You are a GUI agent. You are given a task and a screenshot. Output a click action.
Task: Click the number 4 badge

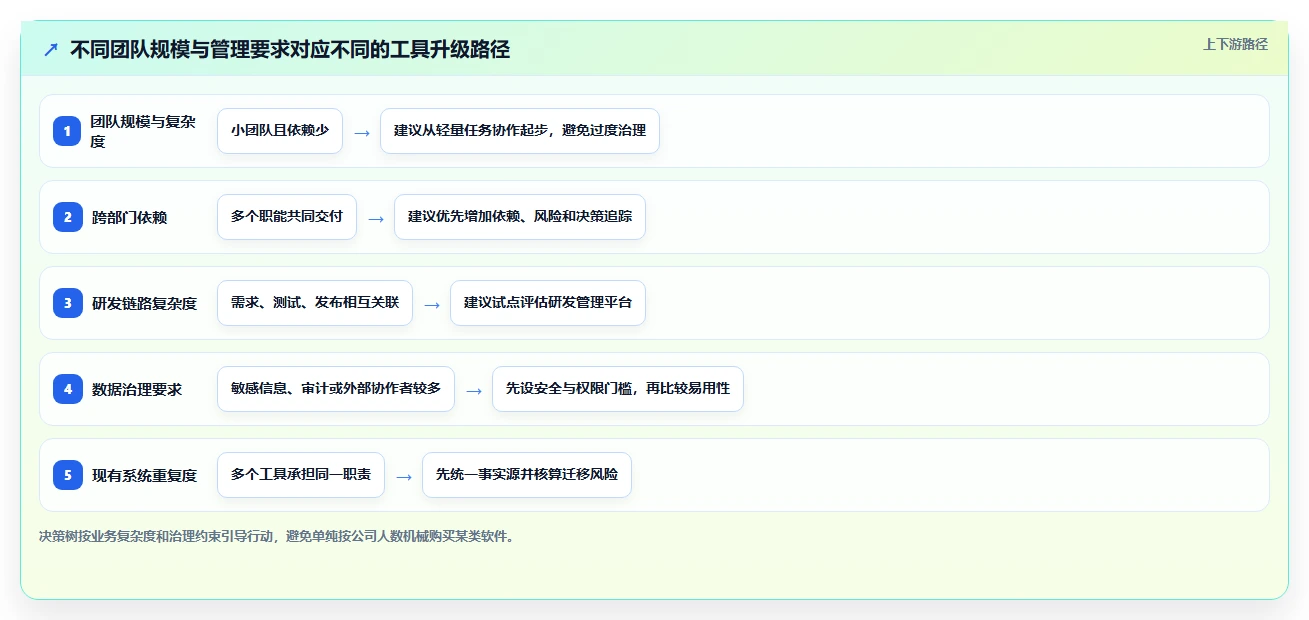coord(67,389)
